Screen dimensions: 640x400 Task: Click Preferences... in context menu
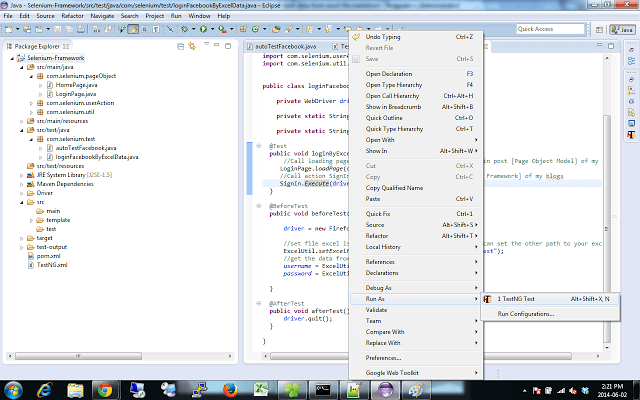click(416, 358)
